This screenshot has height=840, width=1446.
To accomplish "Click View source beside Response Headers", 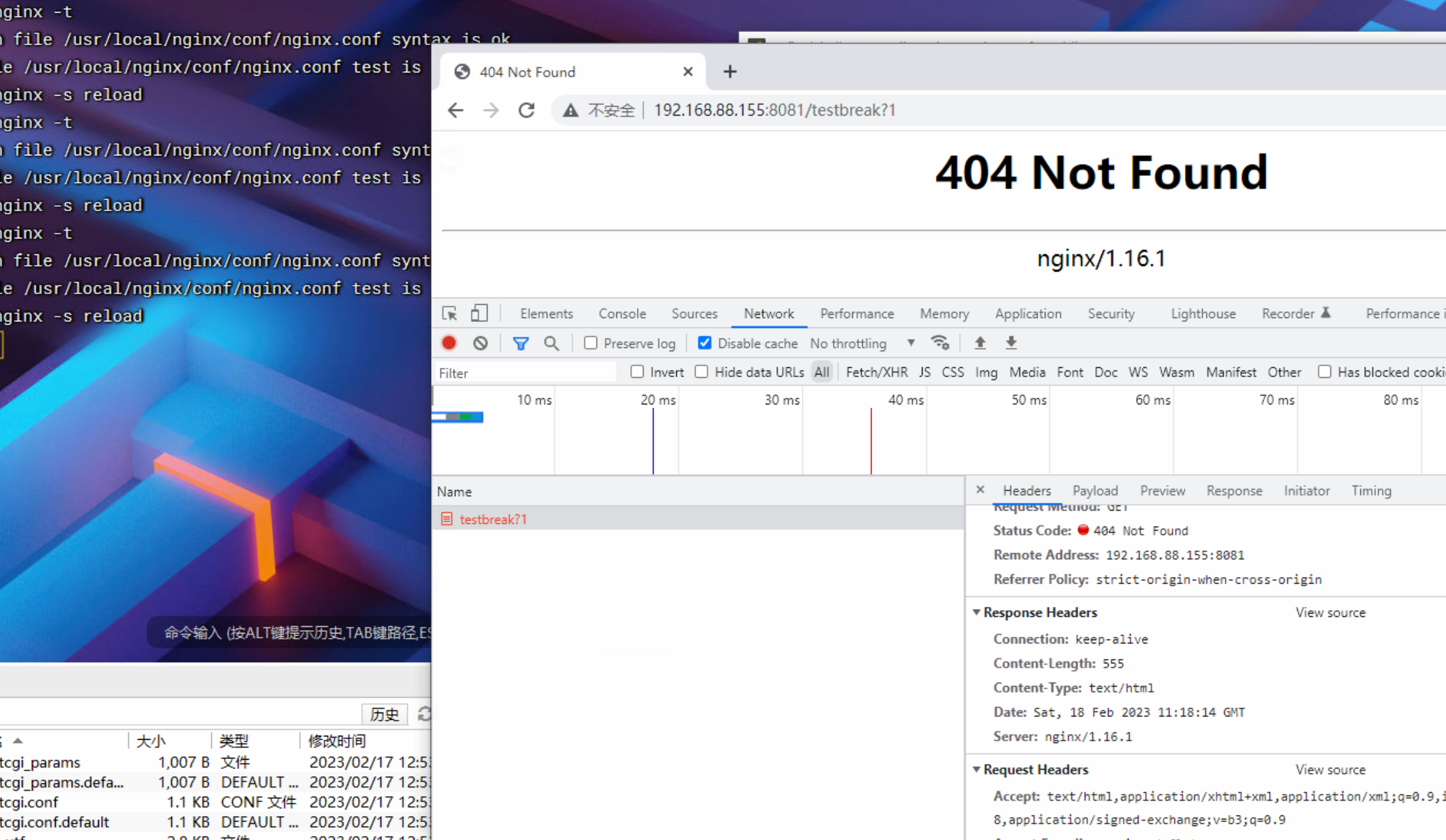I will [1330, 612].
